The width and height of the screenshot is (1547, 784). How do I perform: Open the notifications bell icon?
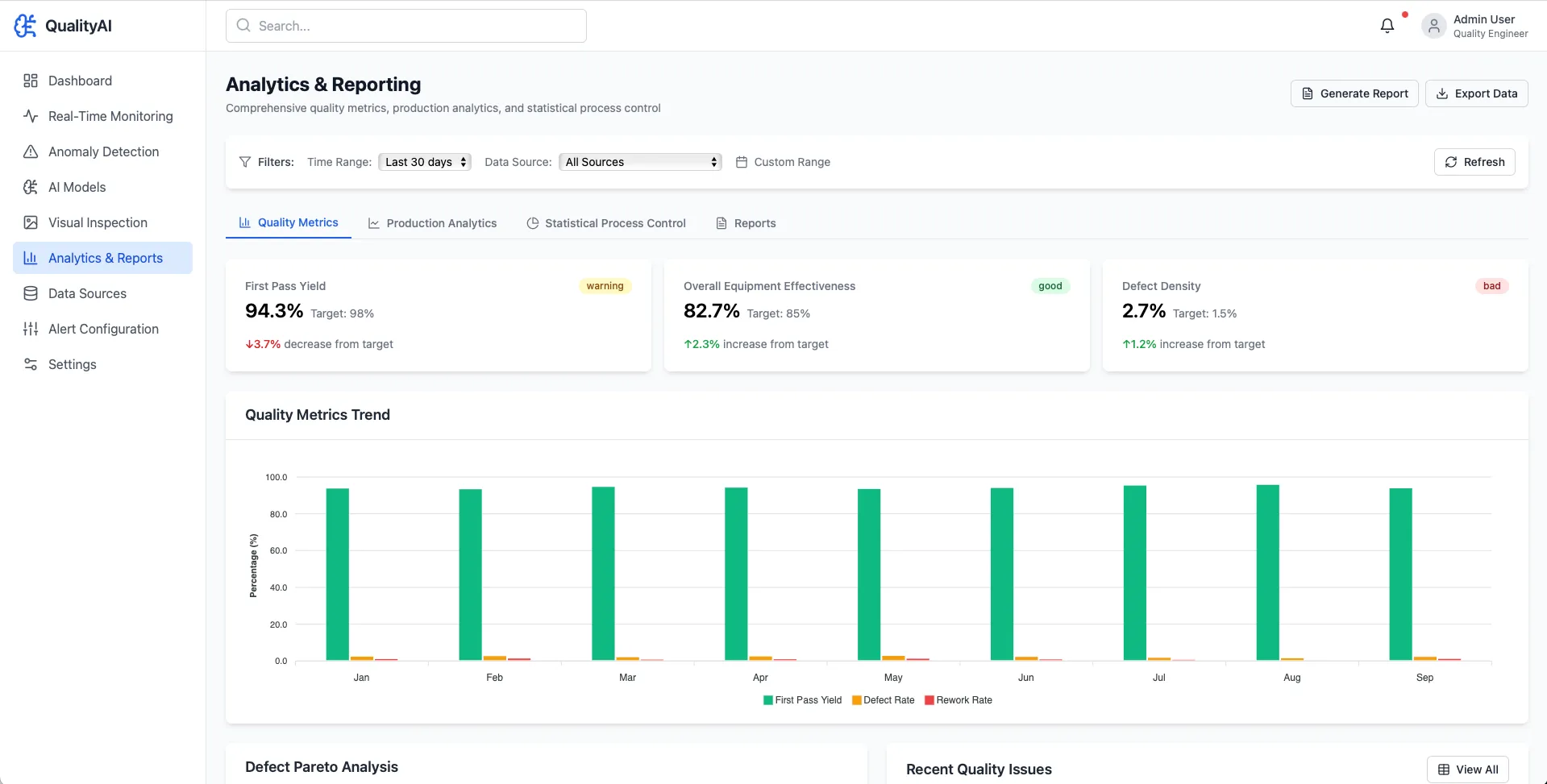pyautogui.click(x=1387, y=26)
